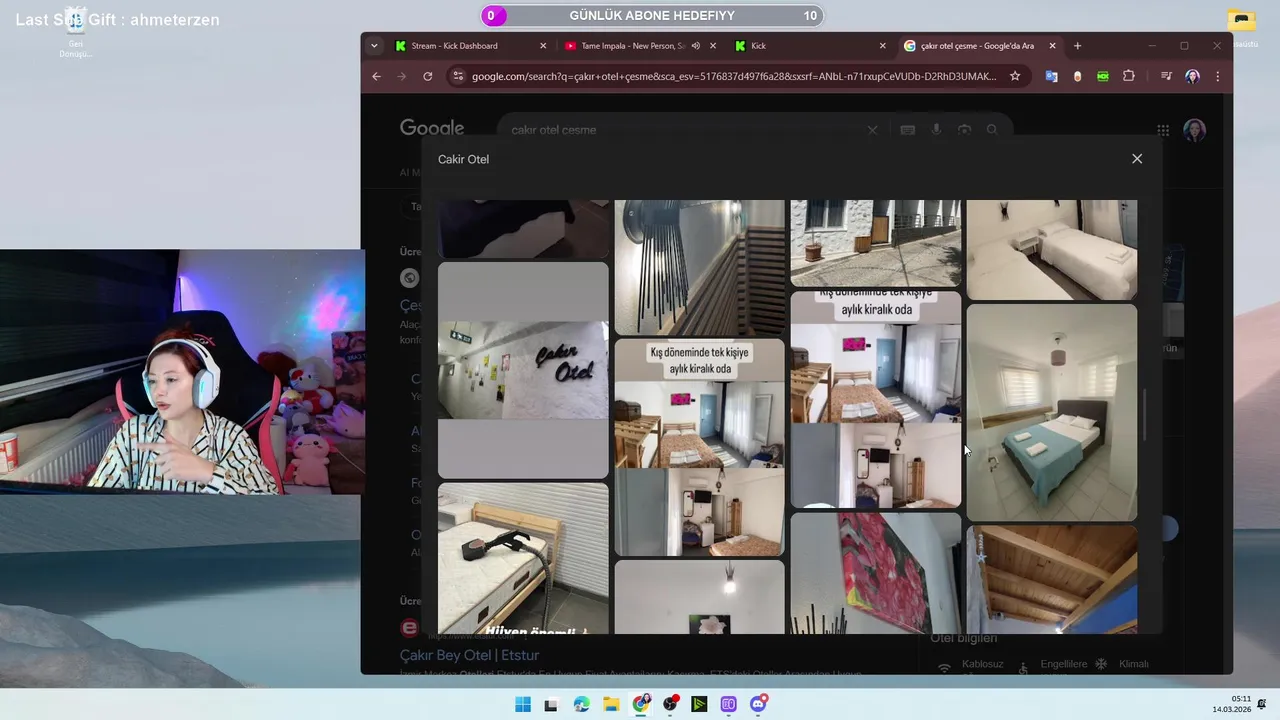Open the Google apps grid
The width and height of the screenshot is (1280, 720).
point(1163,130)
